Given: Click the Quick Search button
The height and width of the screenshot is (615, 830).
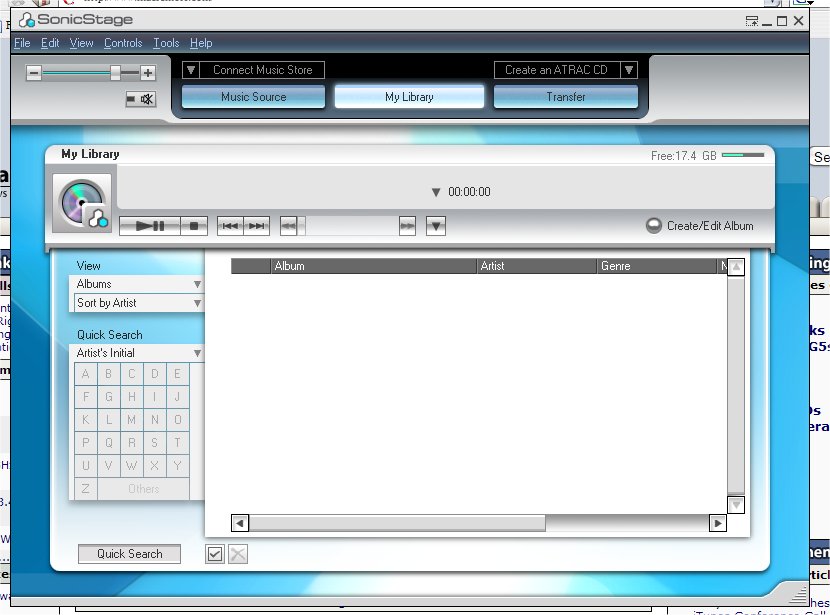Looking at the screenshot, I should pos(129,554).
